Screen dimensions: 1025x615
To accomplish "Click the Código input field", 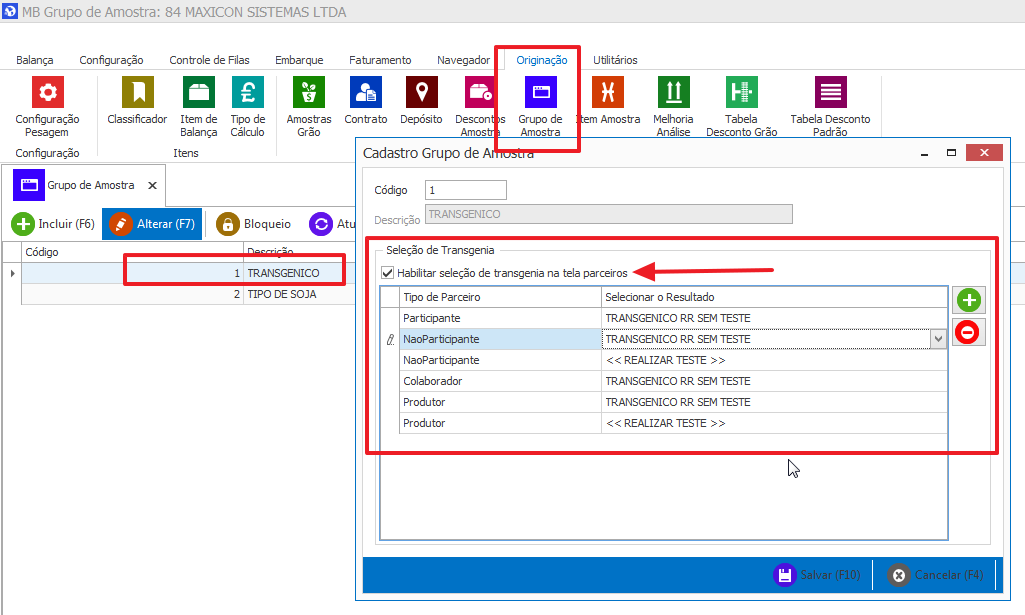I will (465, 190).
